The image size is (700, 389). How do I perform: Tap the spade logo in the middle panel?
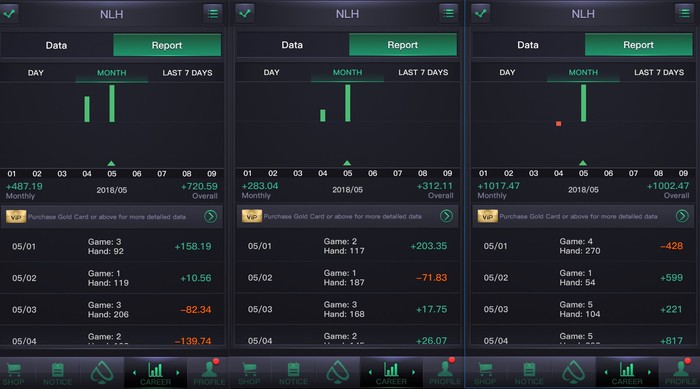tap(338, 372)
